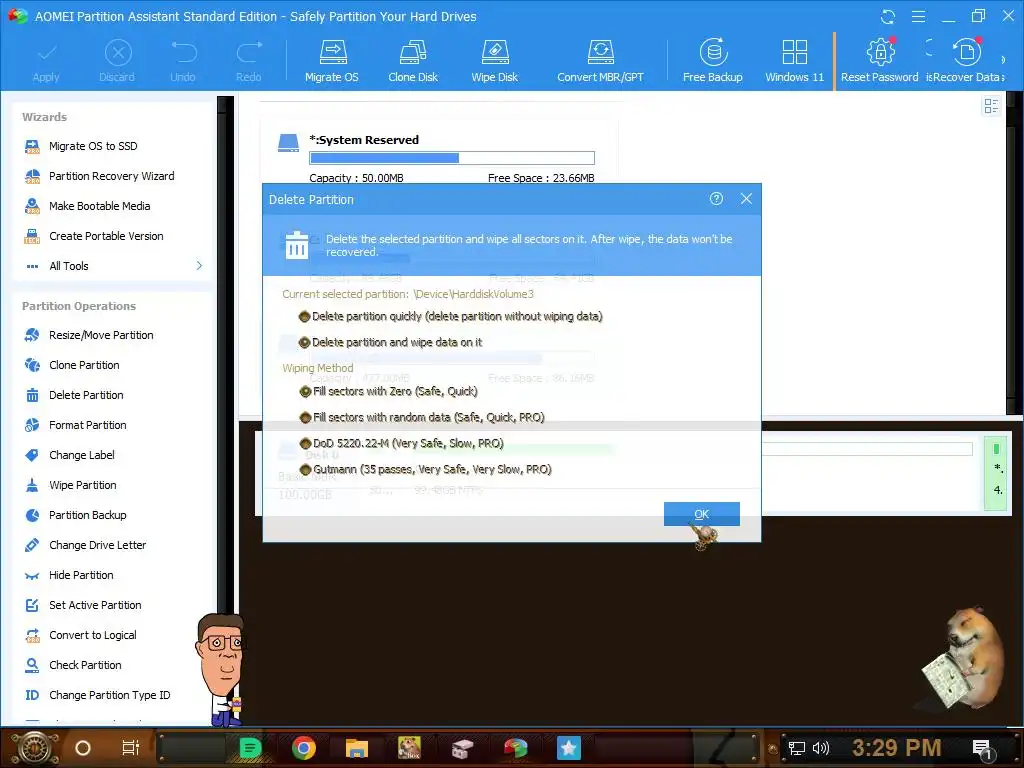This screenshot has width=1024, height=768.
Task: Select the Wipe Disk toolbar icon
Action: [494, 61]
